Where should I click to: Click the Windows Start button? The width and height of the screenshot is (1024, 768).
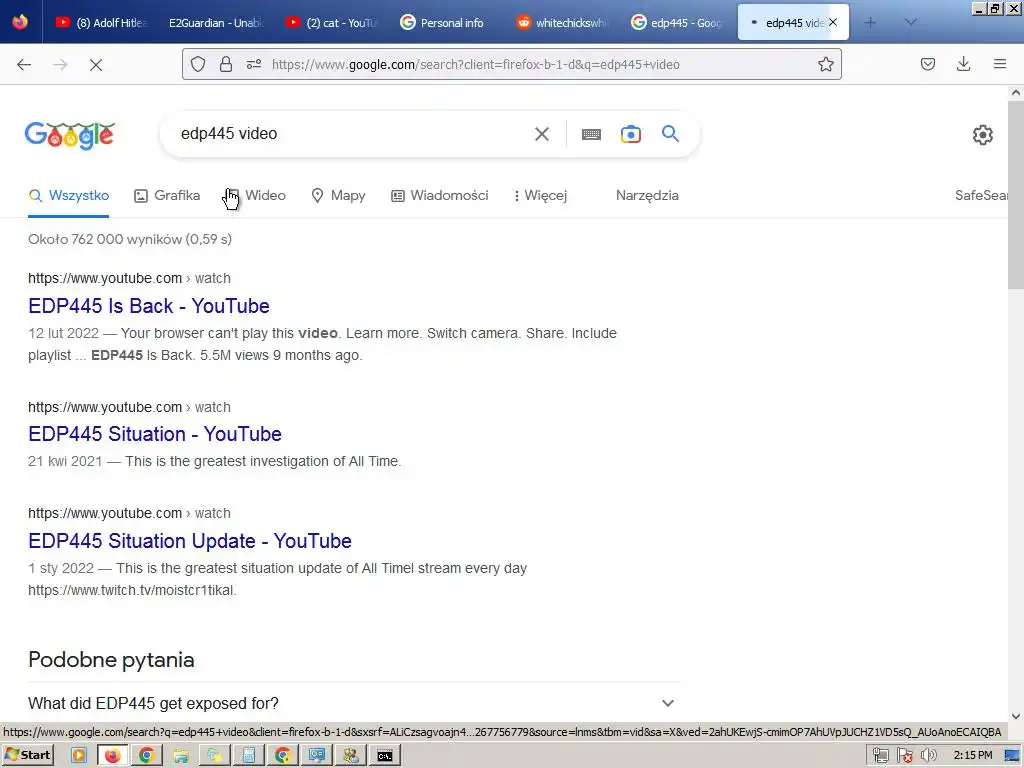point(27,755)
